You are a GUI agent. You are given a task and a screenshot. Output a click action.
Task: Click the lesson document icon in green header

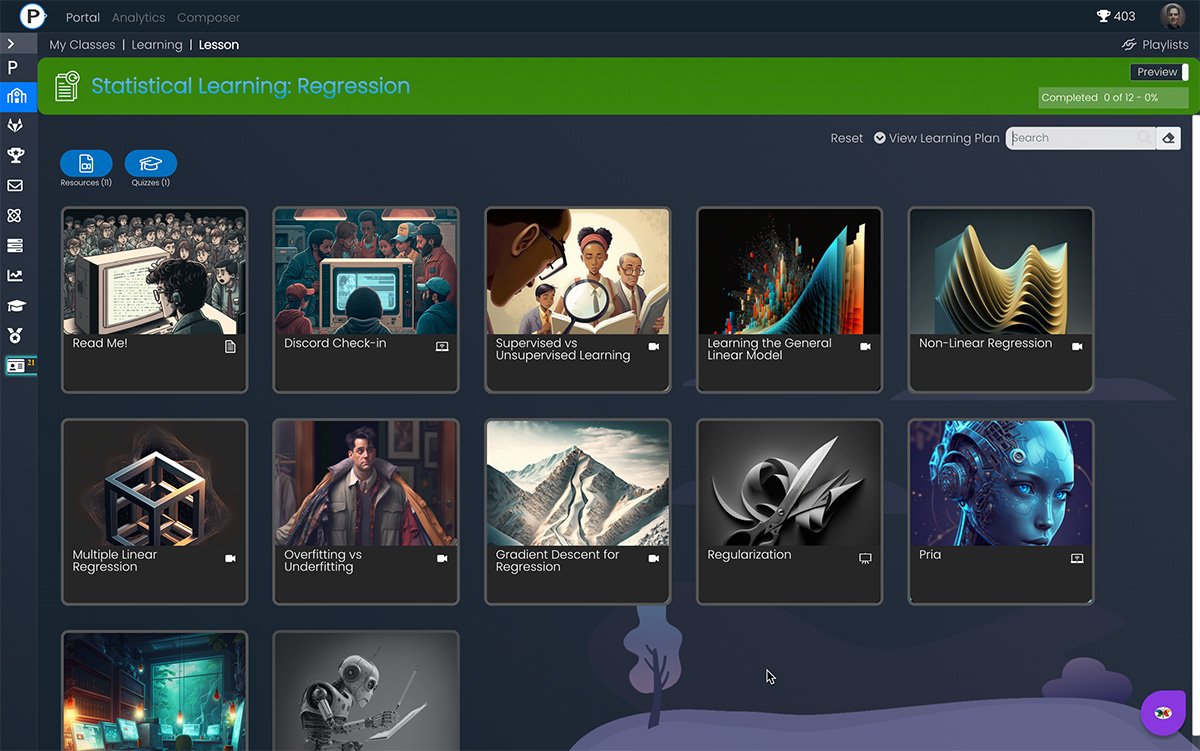[67, 86]
